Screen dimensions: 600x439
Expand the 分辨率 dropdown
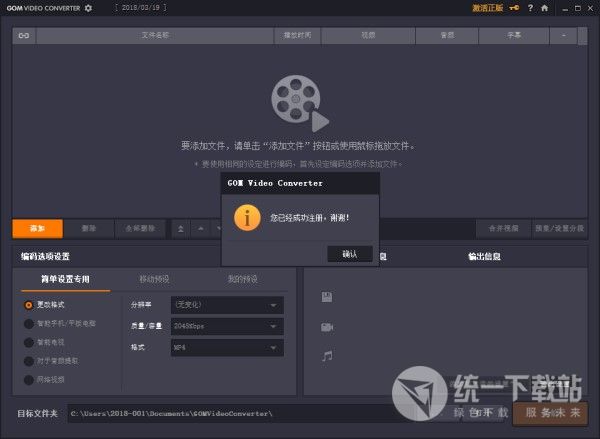click(x=226, y=304)
